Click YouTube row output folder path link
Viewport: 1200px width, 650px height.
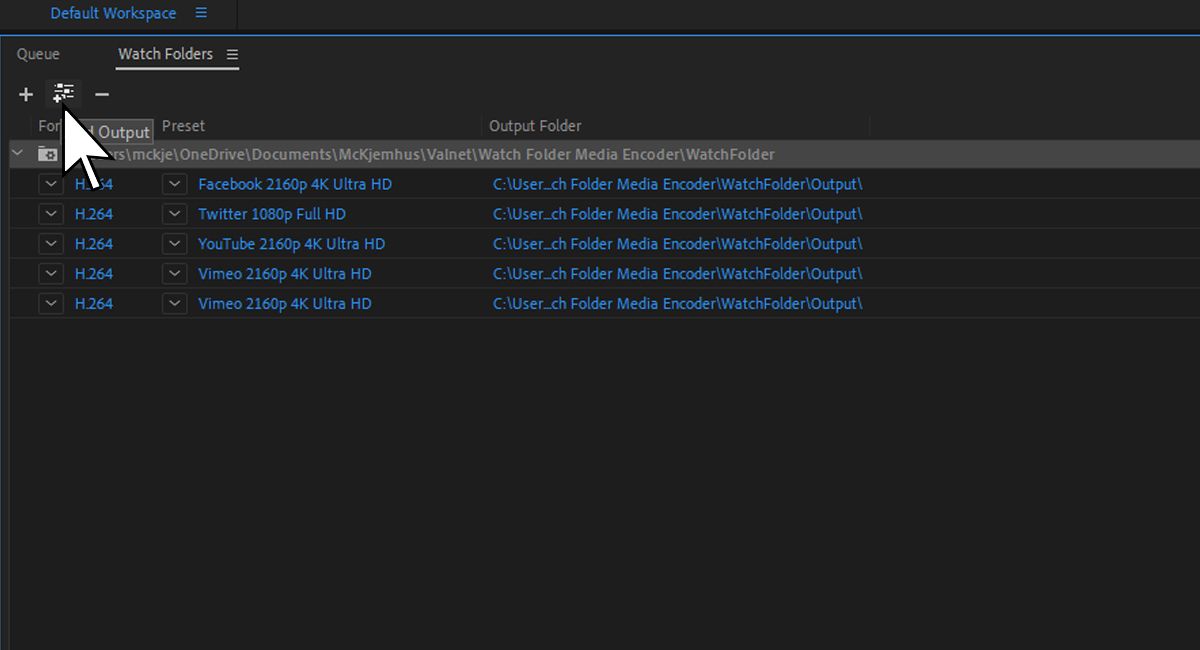point(676,244)
